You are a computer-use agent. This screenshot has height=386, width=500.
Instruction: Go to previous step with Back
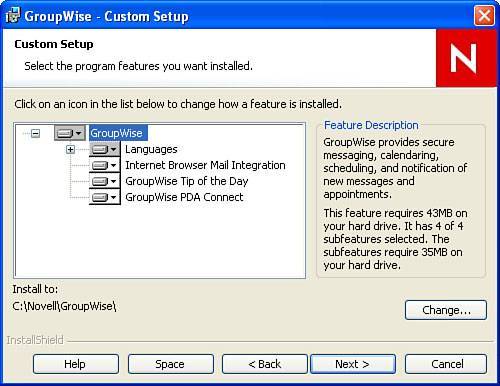[x=265, y=364]
